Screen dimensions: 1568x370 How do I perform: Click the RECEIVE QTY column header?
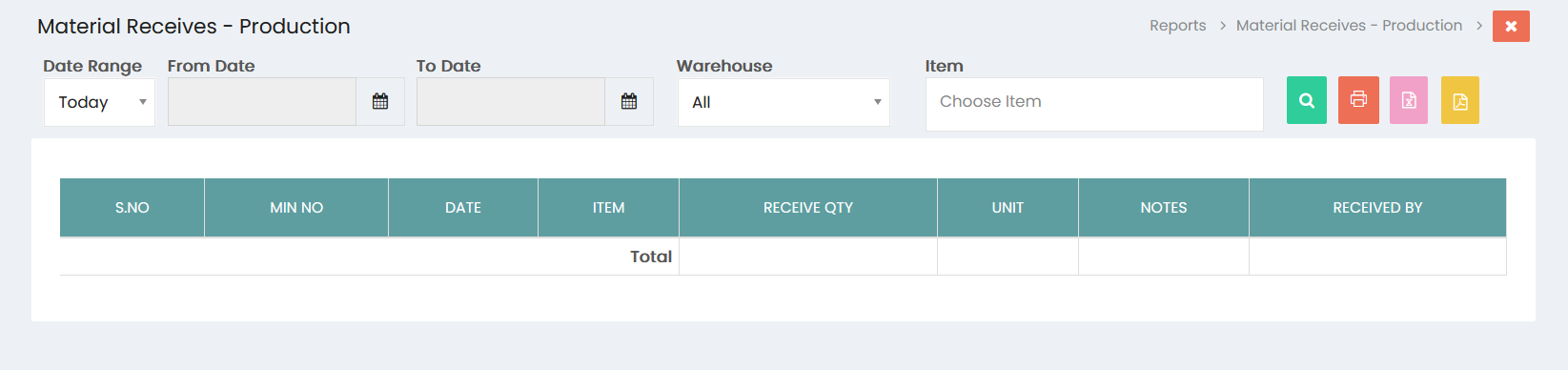click(808, 207)
